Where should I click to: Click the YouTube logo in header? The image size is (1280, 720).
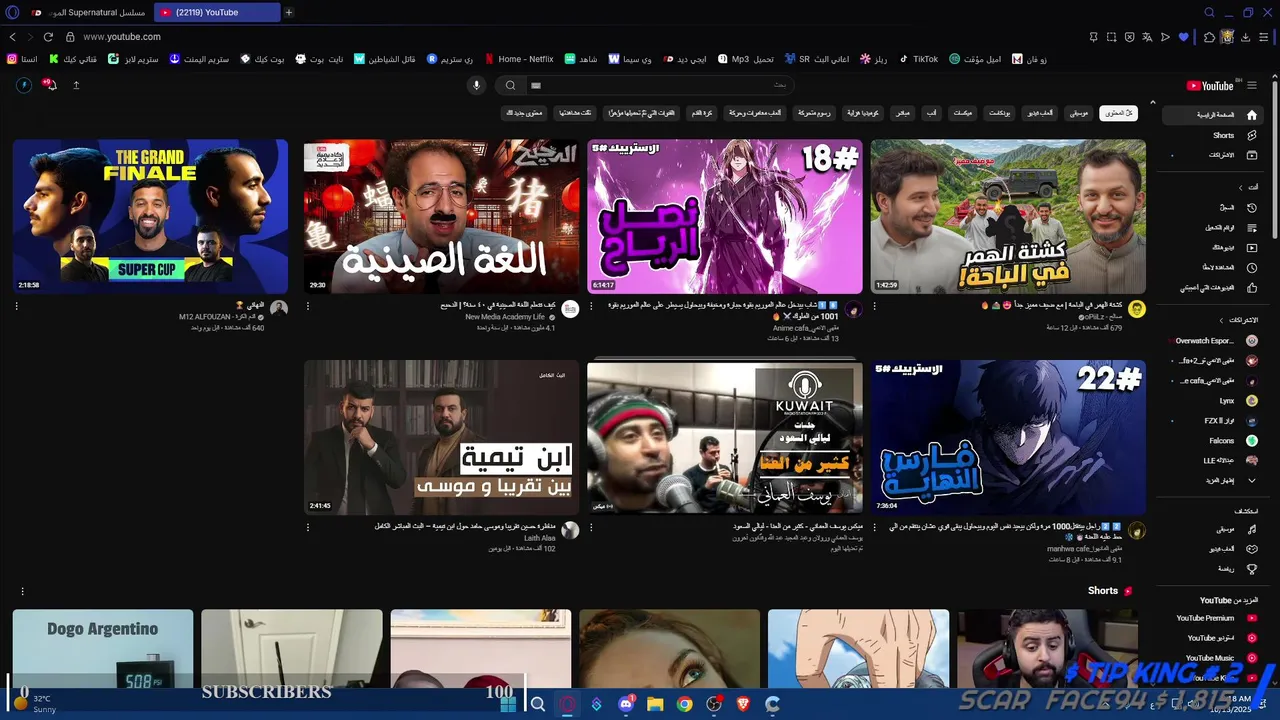click(x=1210, y=86)
